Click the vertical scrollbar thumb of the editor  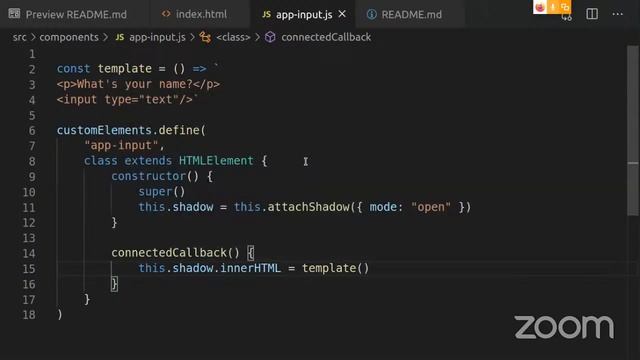(x=633, y=131)
